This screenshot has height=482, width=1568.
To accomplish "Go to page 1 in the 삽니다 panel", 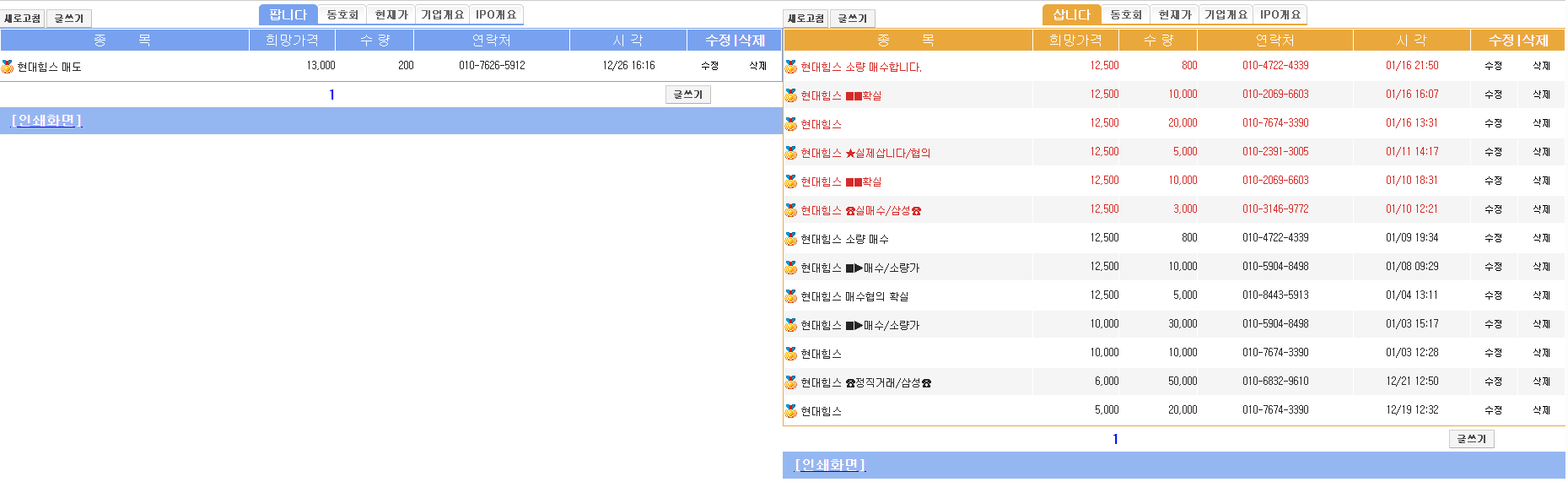I will (x=1115, y=439).
